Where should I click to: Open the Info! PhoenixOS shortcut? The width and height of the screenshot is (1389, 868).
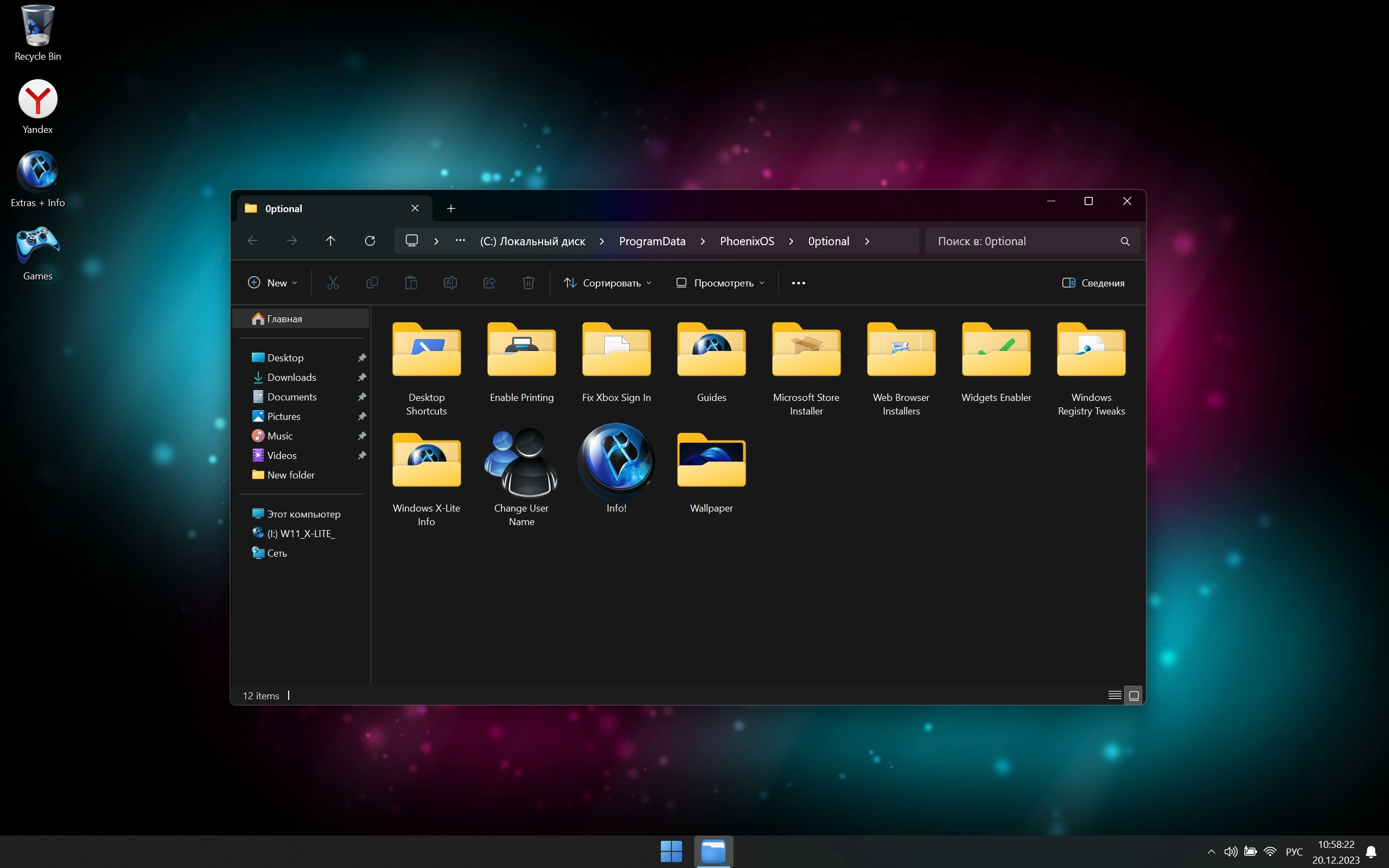(616, 462)
